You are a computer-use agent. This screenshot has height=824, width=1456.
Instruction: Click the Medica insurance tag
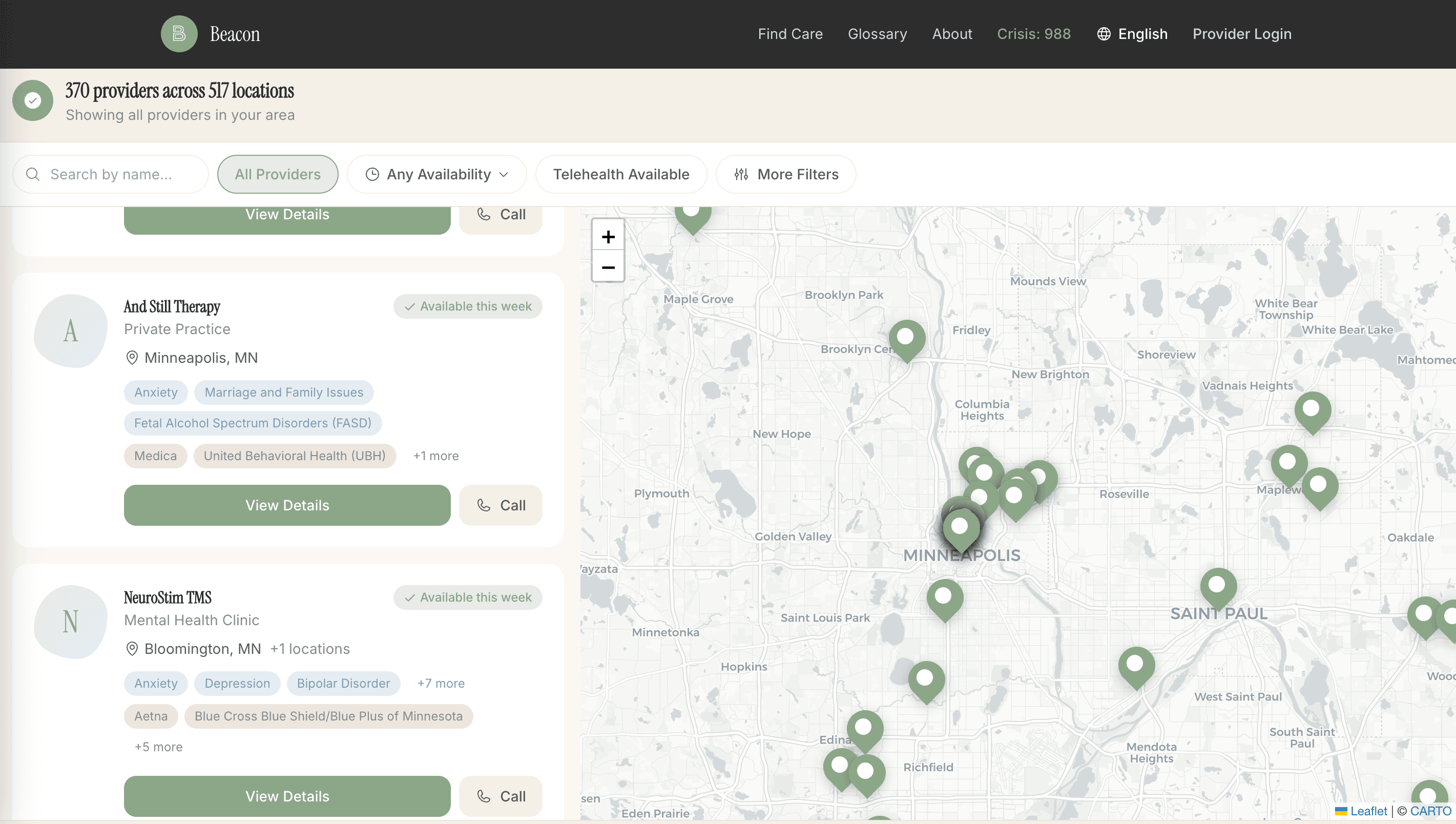(156, 456)
